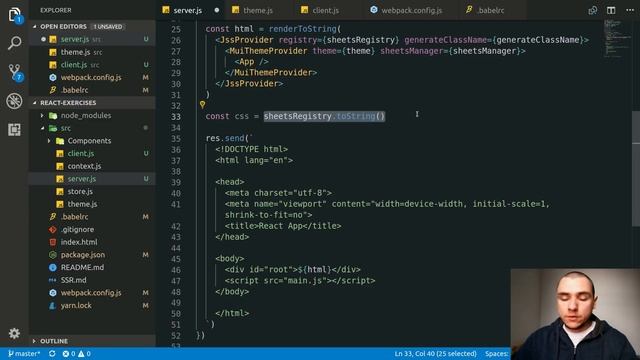Click the 1 UNSAVED badge
Image resolution: width=640 pixels, height=360 pixels.
click(107, 27)
